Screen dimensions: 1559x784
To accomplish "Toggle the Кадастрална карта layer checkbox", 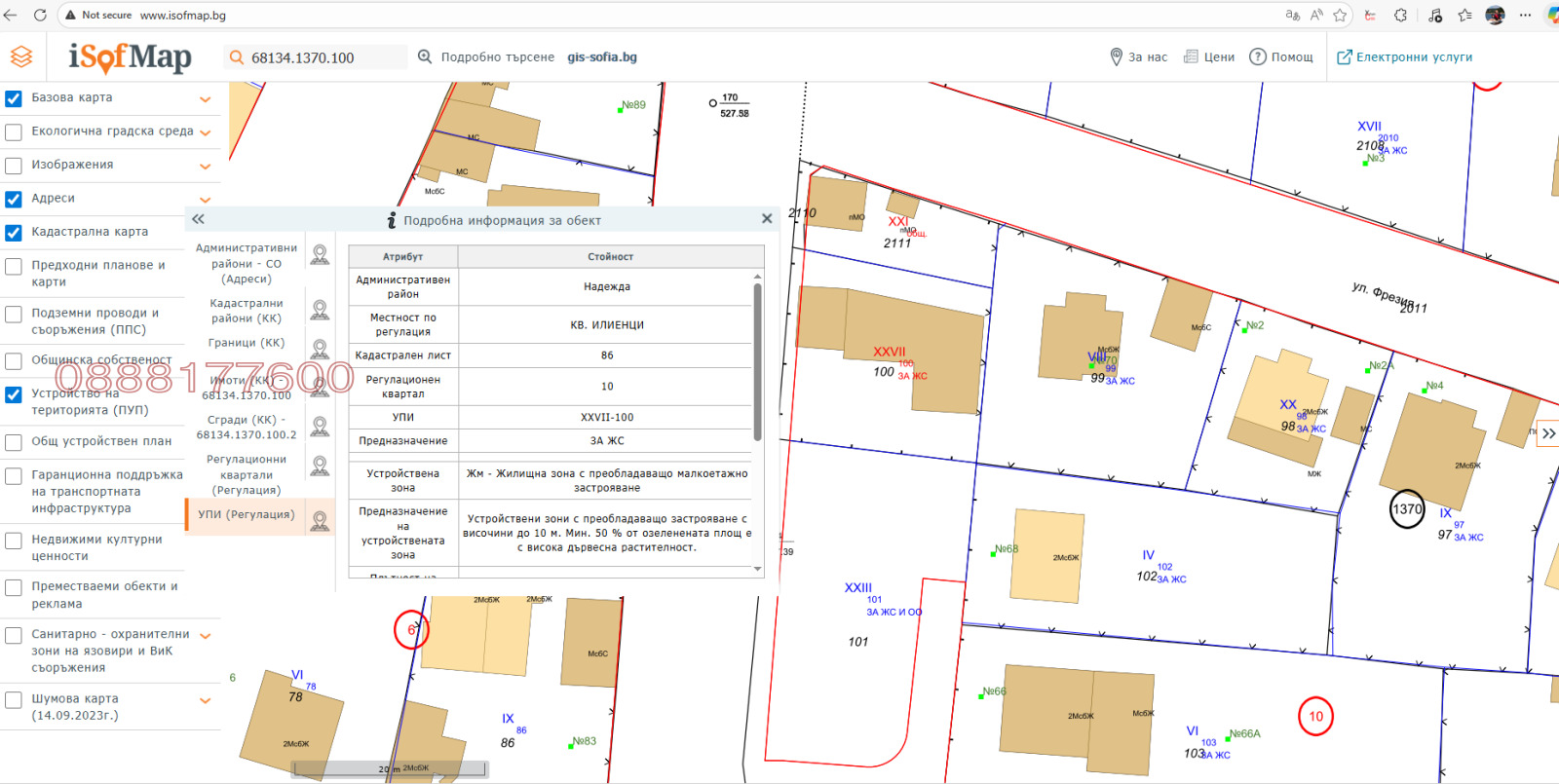I will point(14,233).
